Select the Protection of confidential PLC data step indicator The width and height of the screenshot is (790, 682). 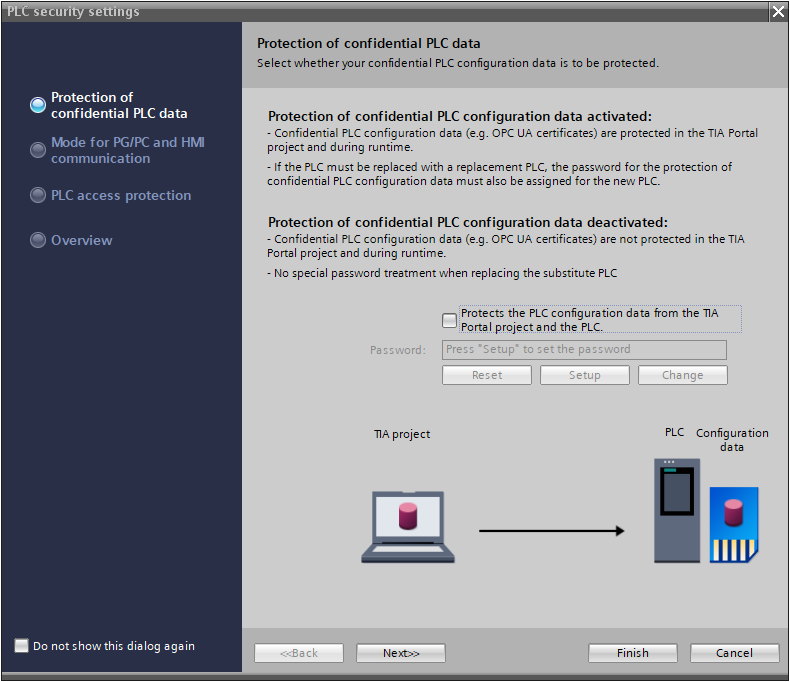pos(38,105)
